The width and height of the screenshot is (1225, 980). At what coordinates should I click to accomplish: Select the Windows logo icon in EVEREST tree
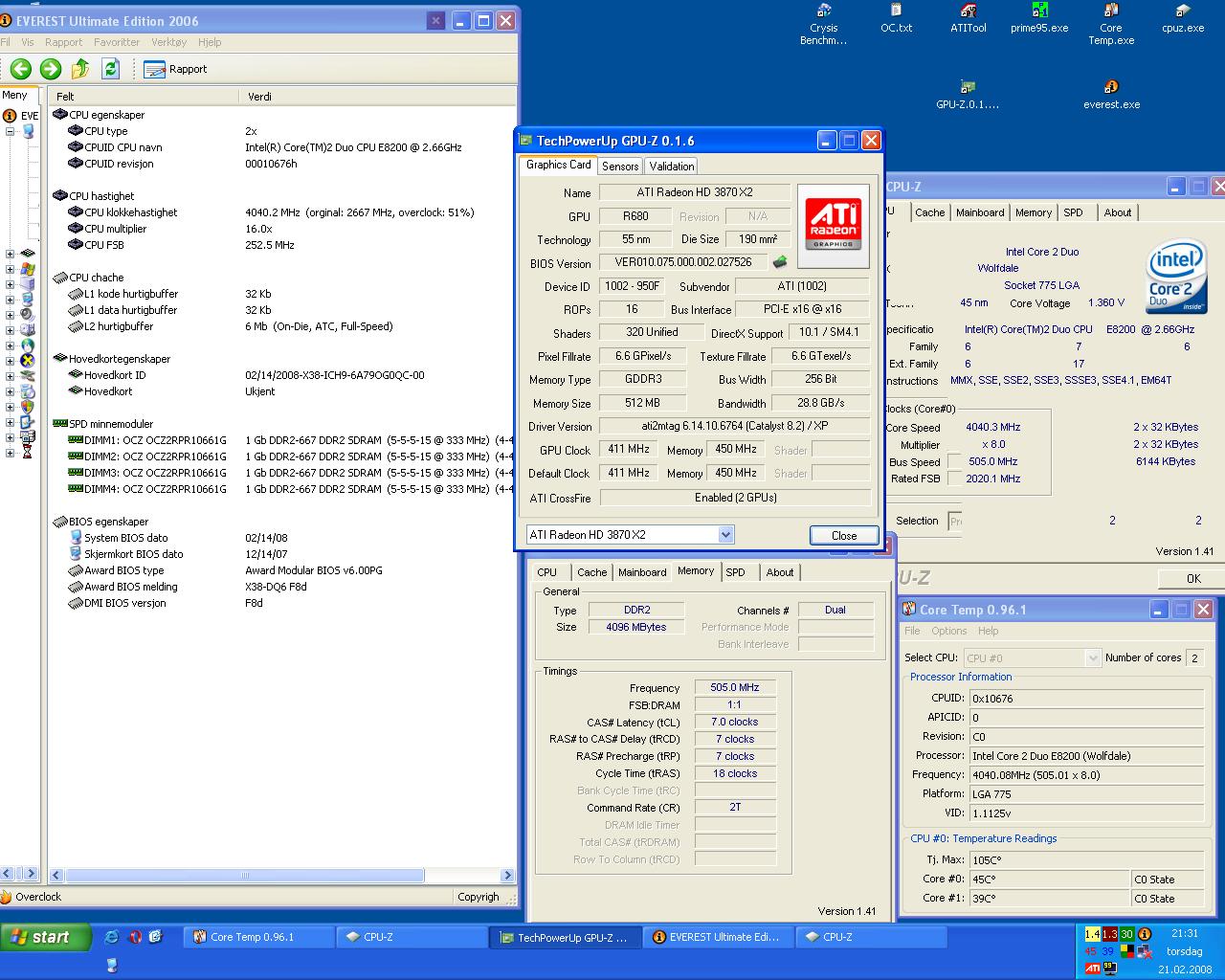pos(28,269)
